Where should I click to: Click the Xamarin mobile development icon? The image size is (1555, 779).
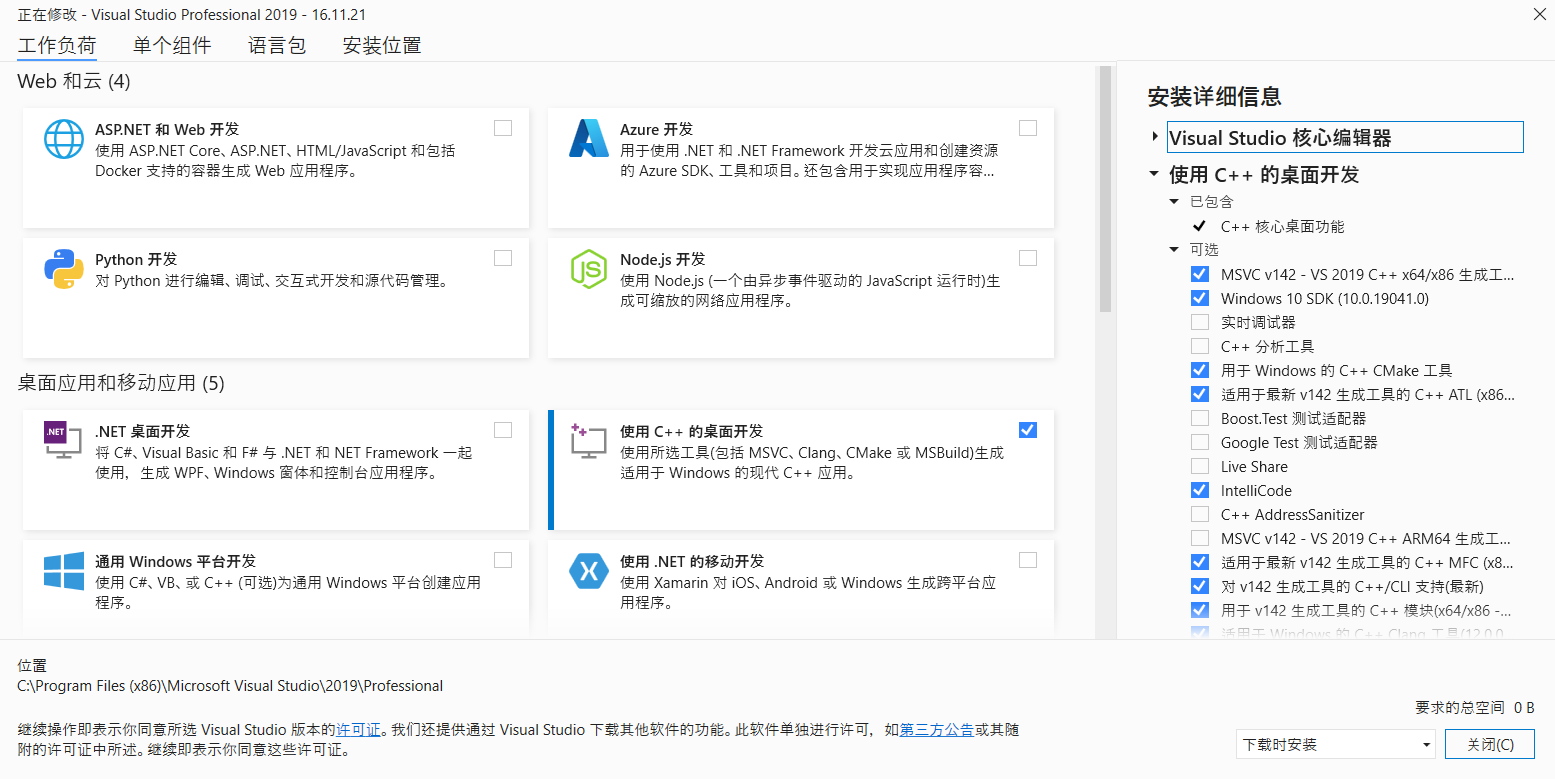click(589, 571)
